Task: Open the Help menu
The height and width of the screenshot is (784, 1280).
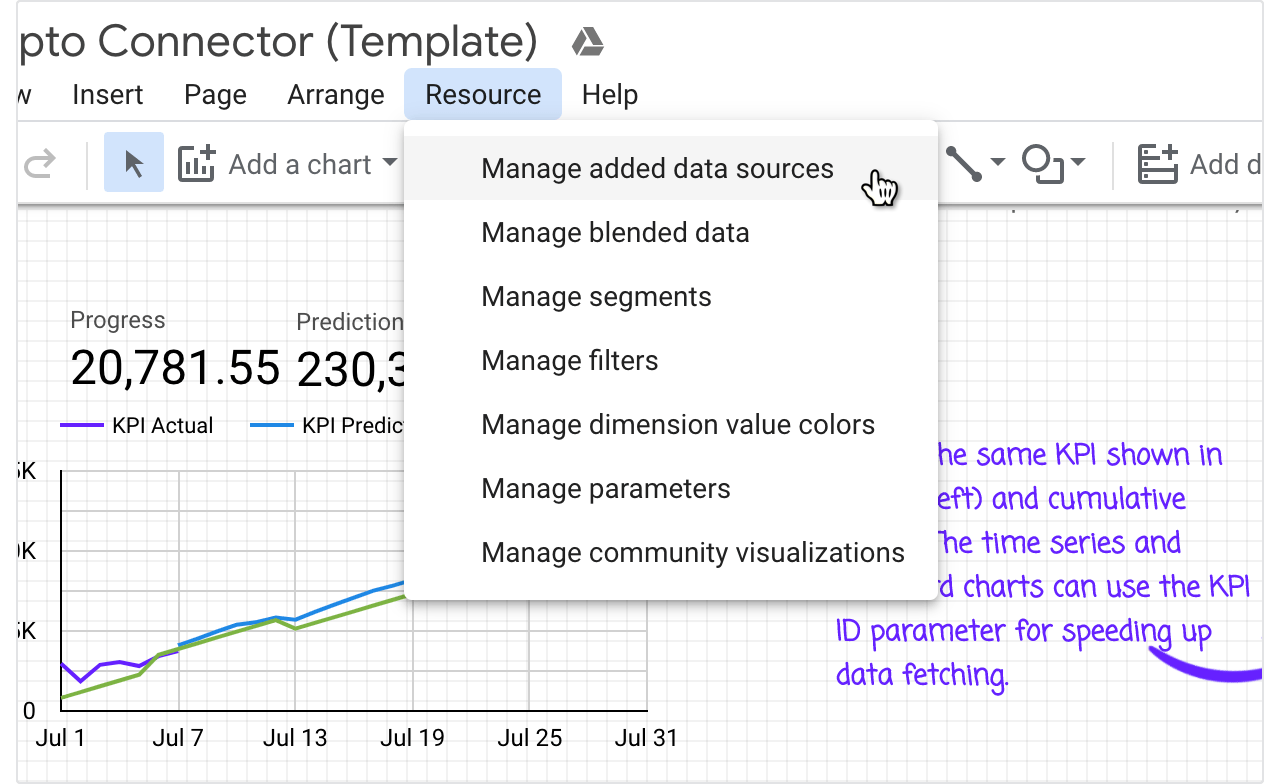Action: click(x=610, y=95)
